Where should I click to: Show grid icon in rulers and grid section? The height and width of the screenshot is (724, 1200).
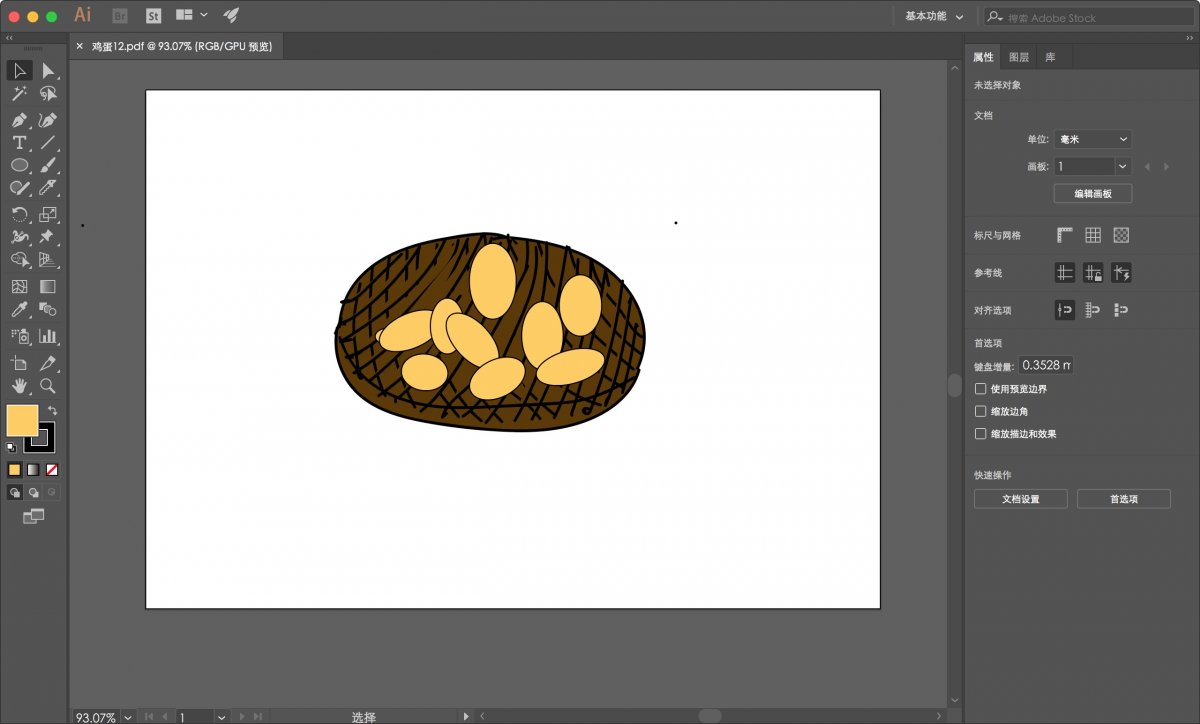pos(1093,235)
